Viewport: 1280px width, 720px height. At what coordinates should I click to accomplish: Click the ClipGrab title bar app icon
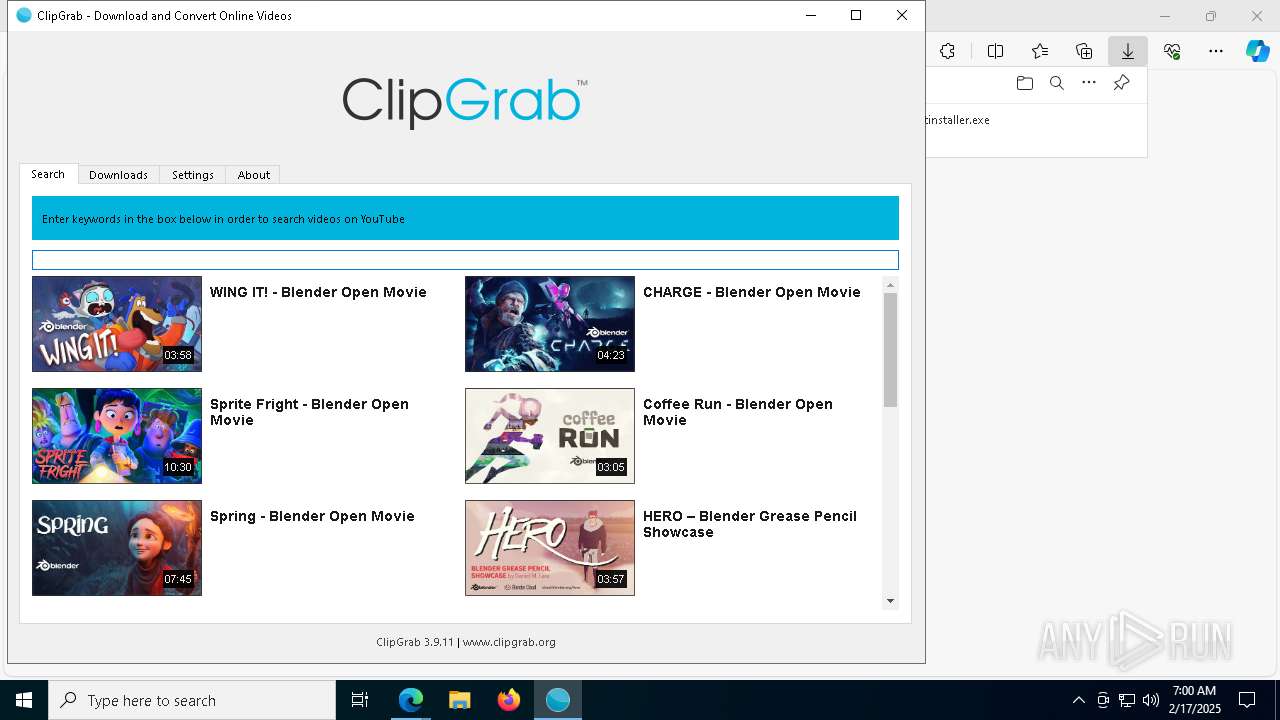[24, 15]
